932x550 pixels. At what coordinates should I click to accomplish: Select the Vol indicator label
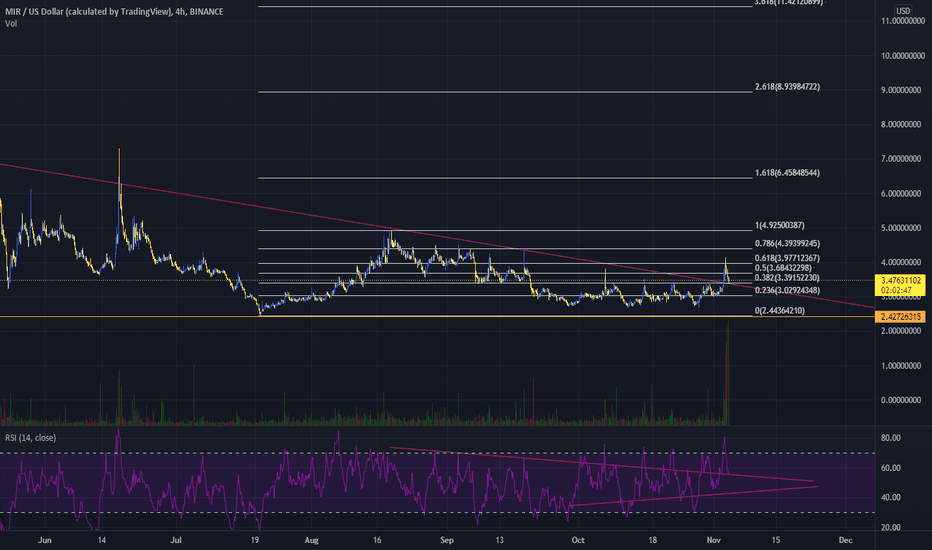coord(11,24)
